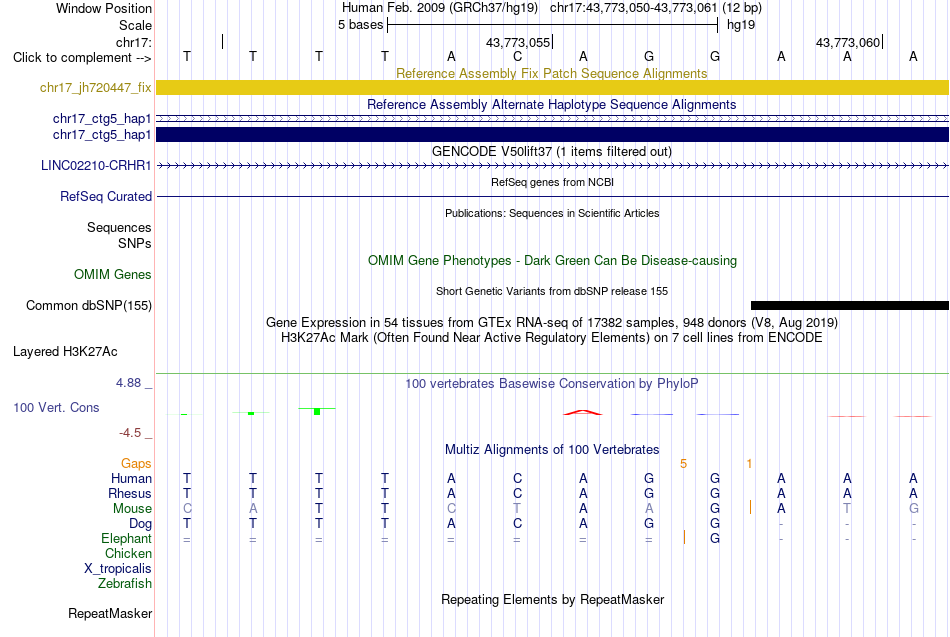Click the RefSeq genes from NCBI title
Viewport: 950px width, 637px height.
(552, 182)
